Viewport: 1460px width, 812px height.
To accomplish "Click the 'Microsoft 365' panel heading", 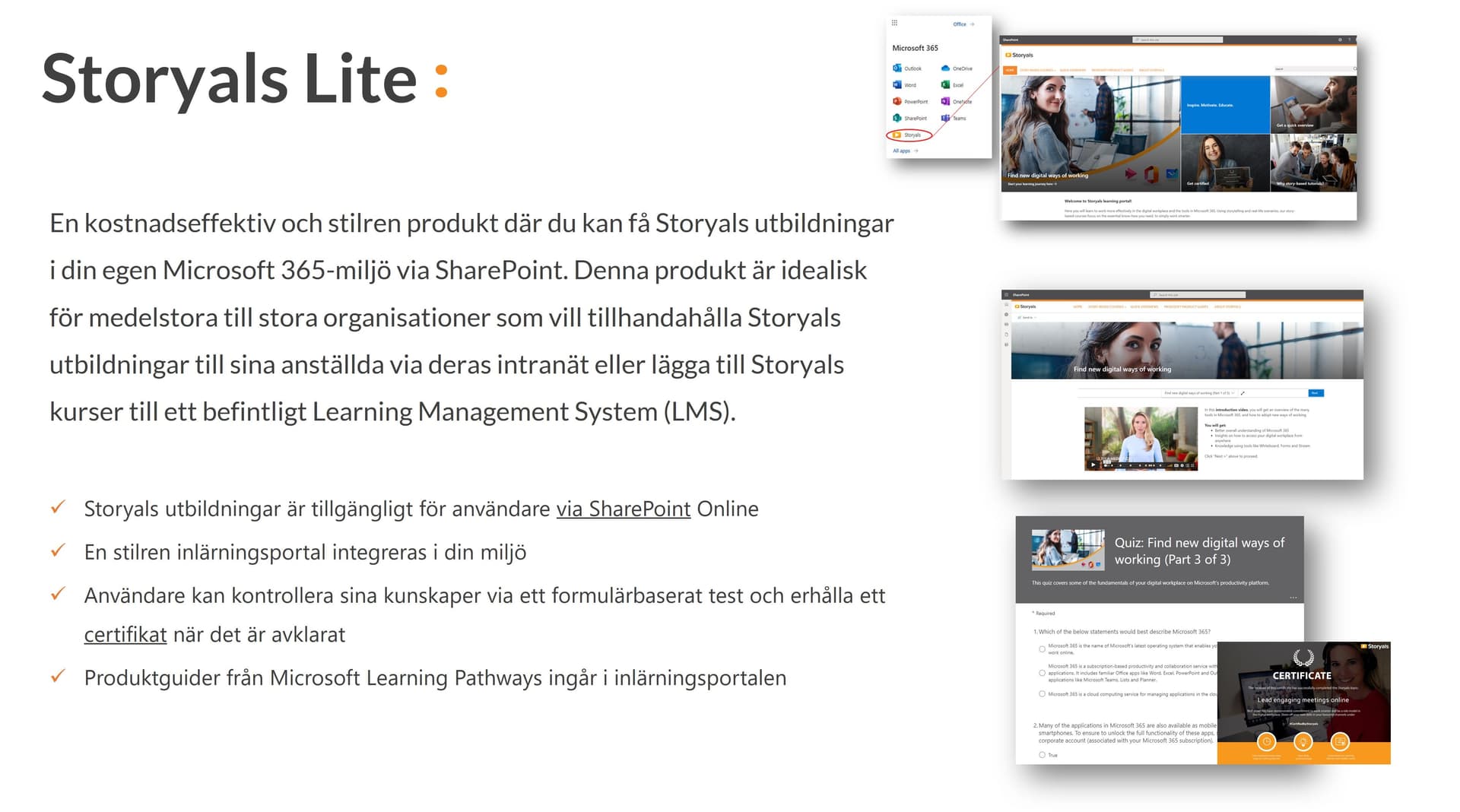I will click(x=915, y=48).
